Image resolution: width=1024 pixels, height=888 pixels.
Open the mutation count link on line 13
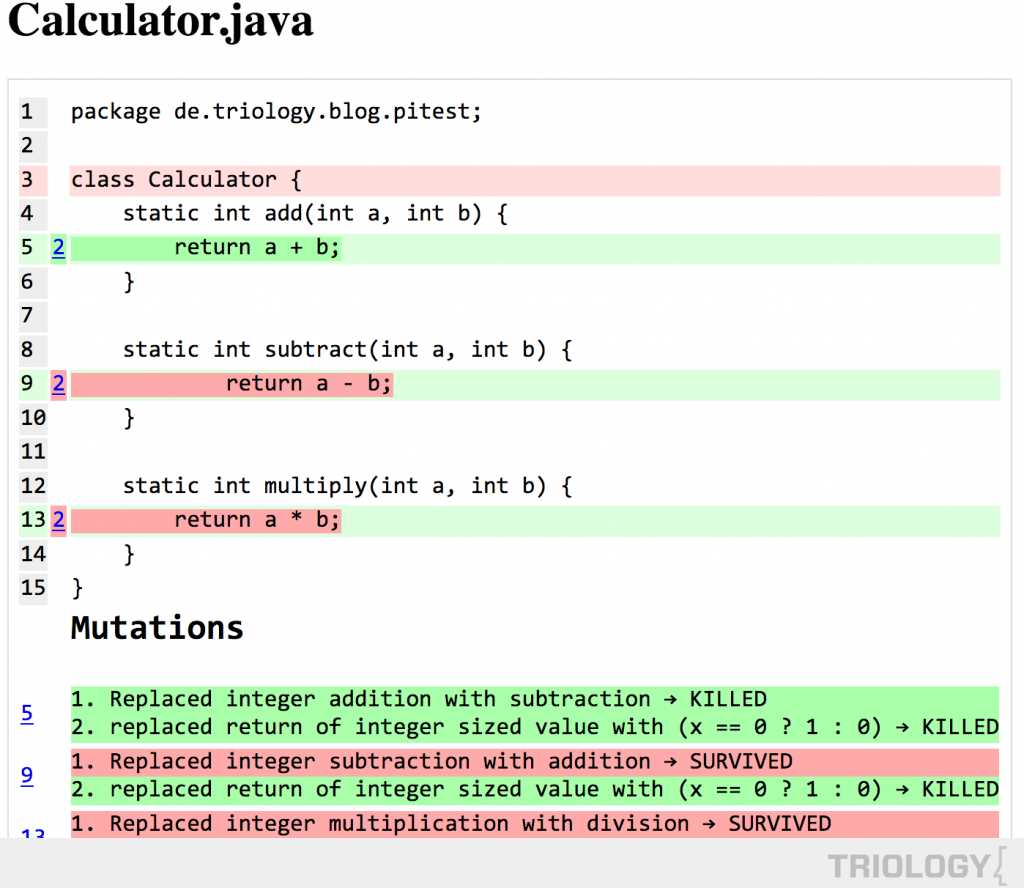click(59, 520)
